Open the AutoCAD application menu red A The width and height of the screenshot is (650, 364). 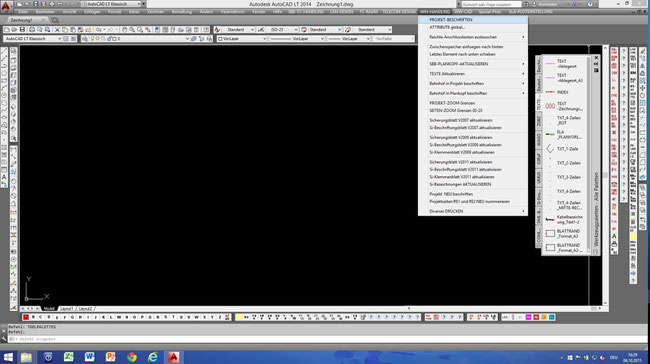point(5,6)
